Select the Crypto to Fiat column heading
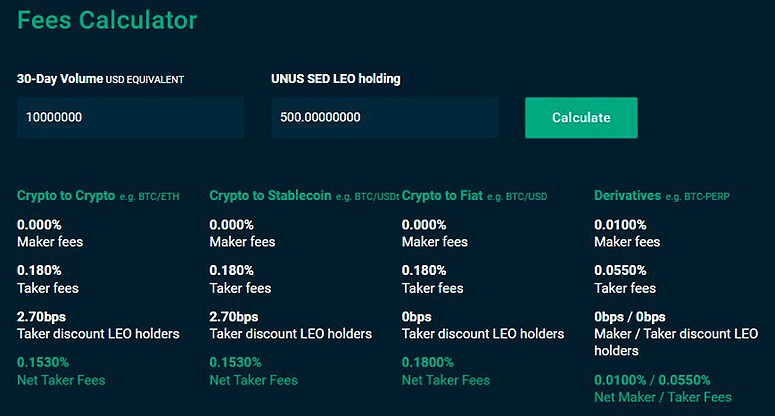Image resolution: width=775 pixels, height=416 pixels. tap(446, 196)
